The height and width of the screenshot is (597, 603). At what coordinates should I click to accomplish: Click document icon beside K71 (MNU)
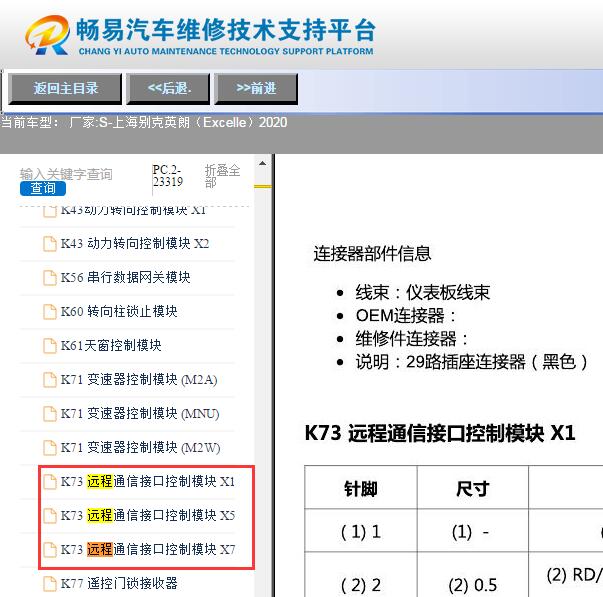pyautogui.click(x=50, y=414)
